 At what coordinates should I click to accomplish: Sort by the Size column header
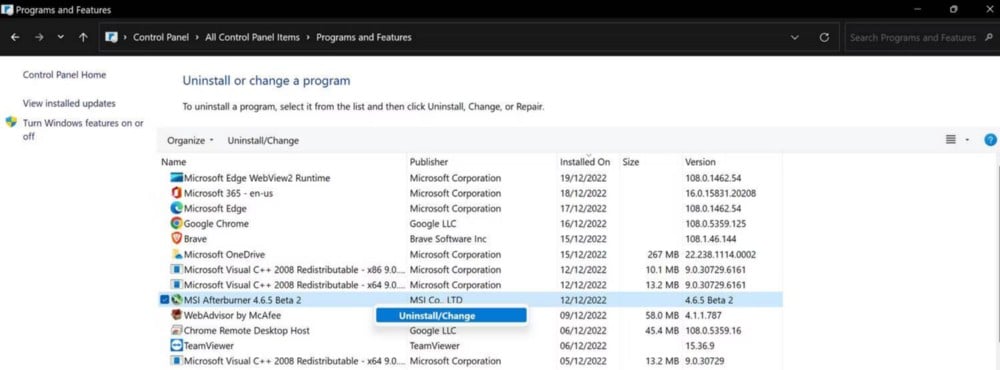[630, 162]
